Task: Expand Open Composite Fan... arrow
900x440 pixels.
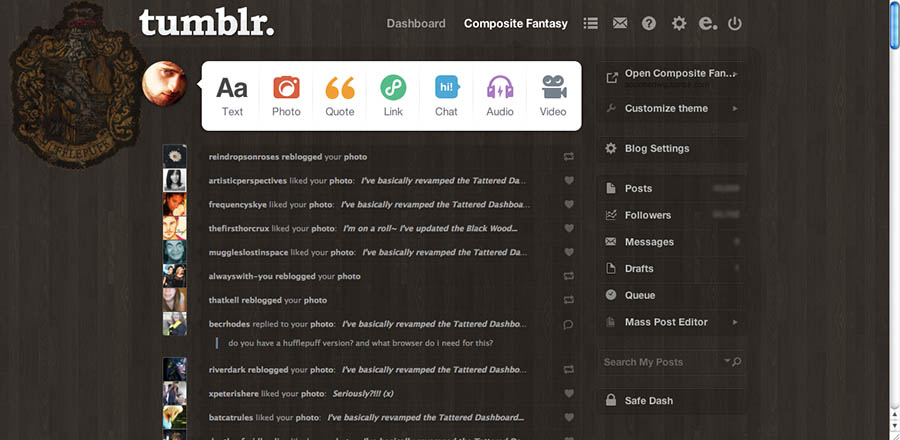Action: pyautogui.click(x=735, y=73)
